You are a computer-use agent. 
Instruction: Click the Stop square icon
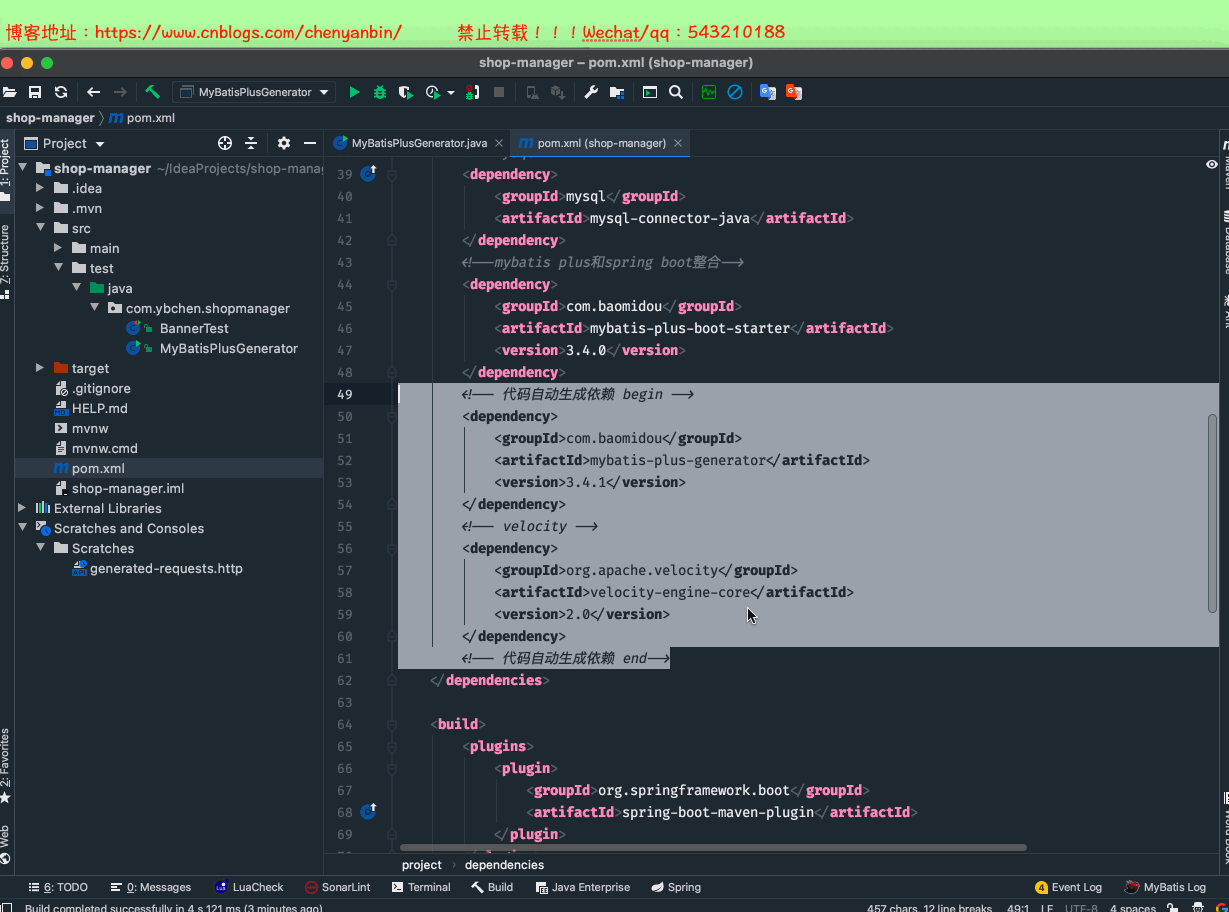500,92
